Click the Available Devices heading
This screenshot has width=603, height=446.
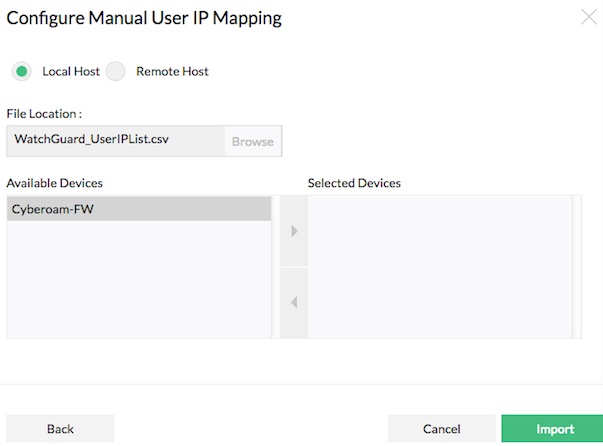[54, 183]
